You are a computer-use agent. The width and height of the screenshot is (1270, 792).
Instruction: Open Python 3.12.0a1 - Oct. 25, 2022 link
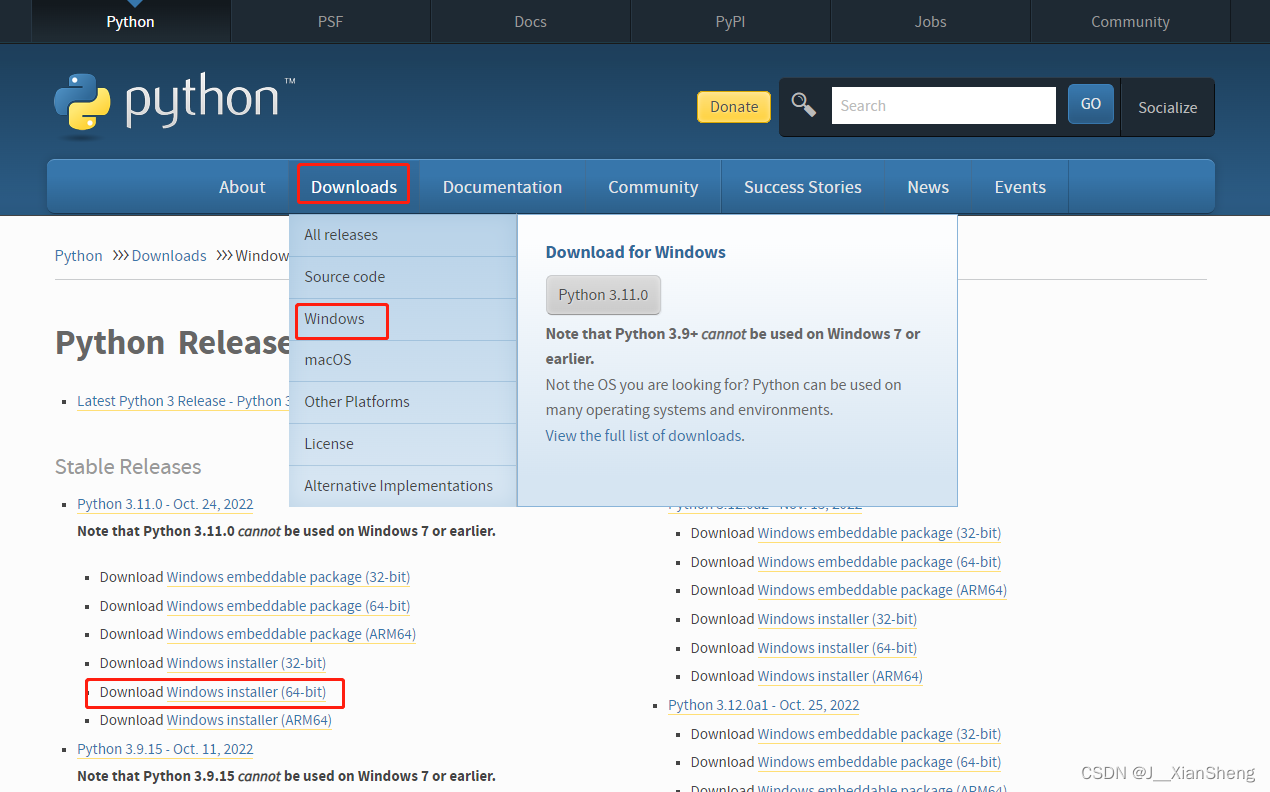[764, 705]
